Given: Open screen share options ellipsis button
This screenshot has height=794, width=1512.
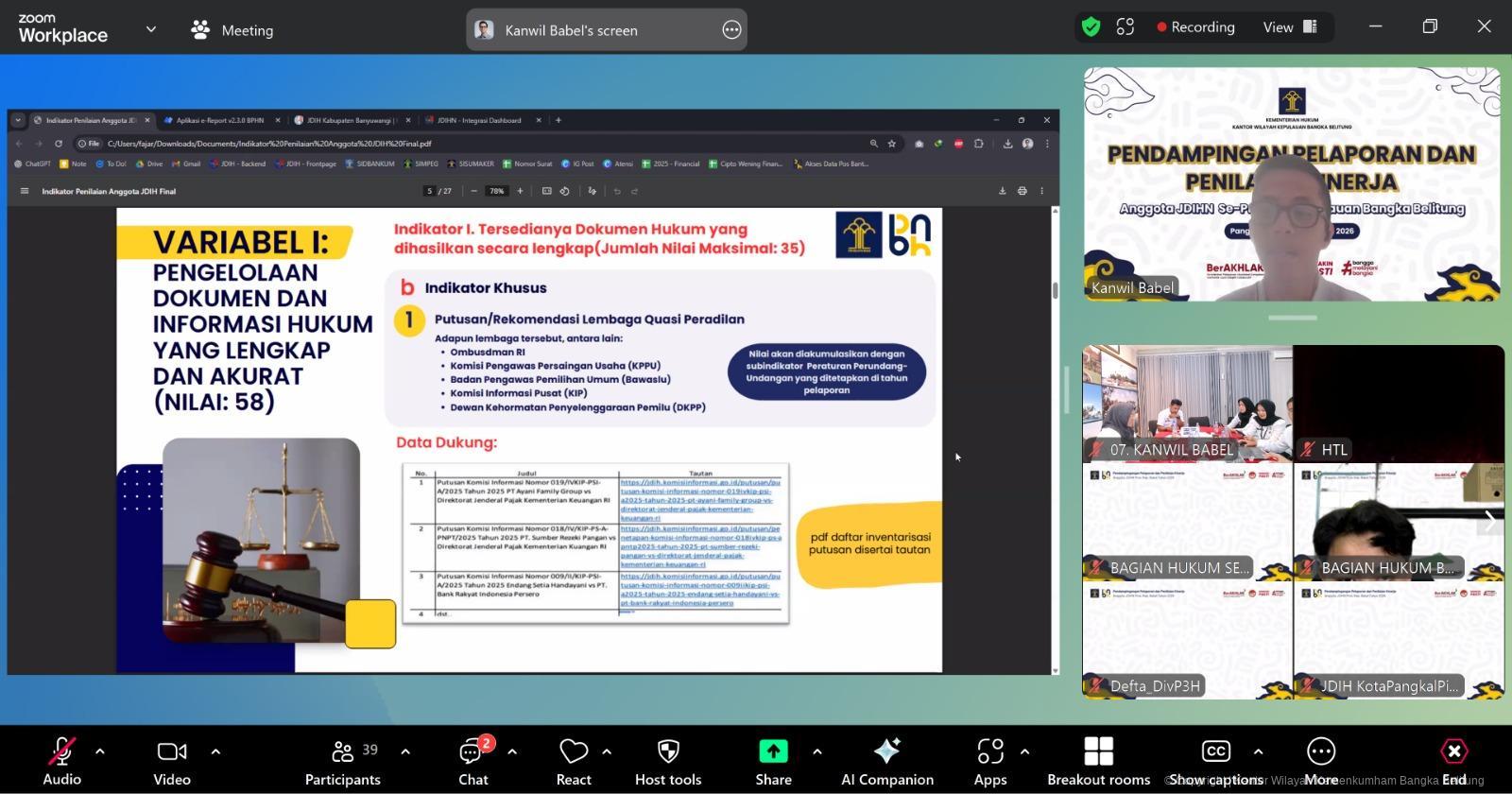Looking at the screenshot, I should [x=731, y=30].
